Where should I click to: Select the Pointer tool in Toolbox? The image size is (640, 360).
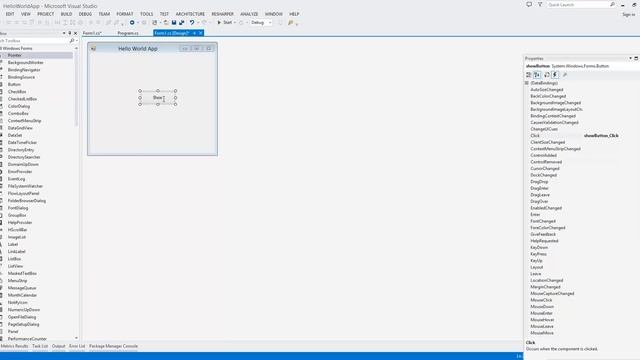click(37, 55)
